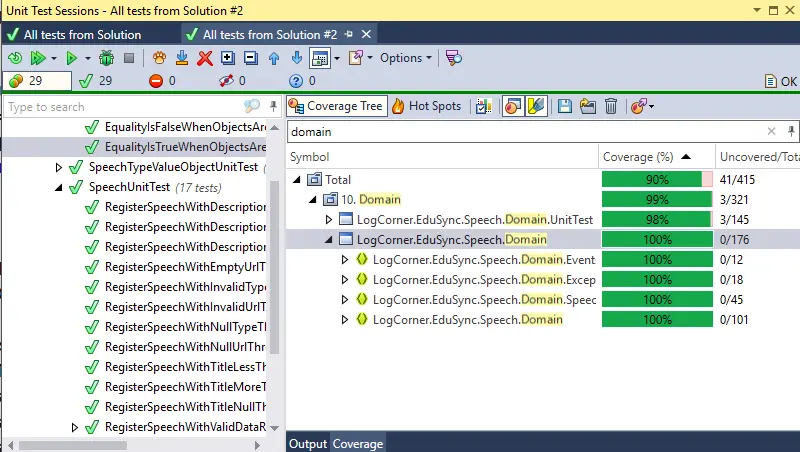
Task: Pin the test search box
Action: [273, 106]
